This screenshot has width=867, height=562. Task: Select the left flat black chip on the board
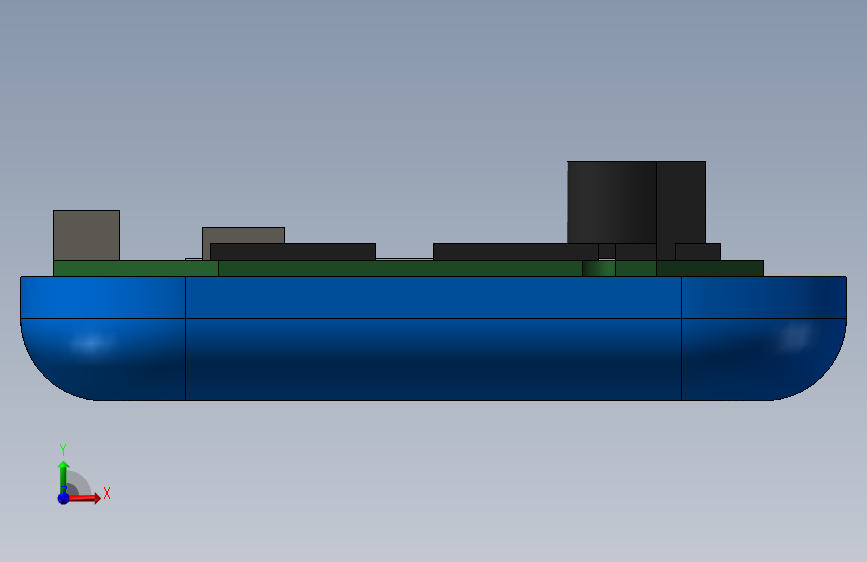(x=293, y=252)
